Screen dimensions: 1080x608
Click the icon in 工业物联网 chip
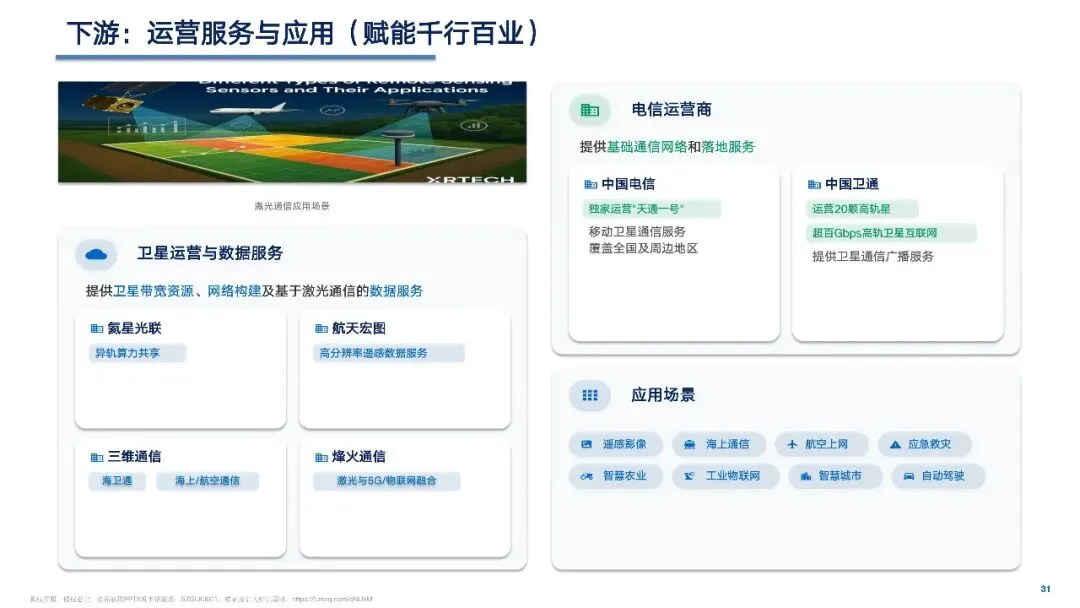(x=689, y=476)
